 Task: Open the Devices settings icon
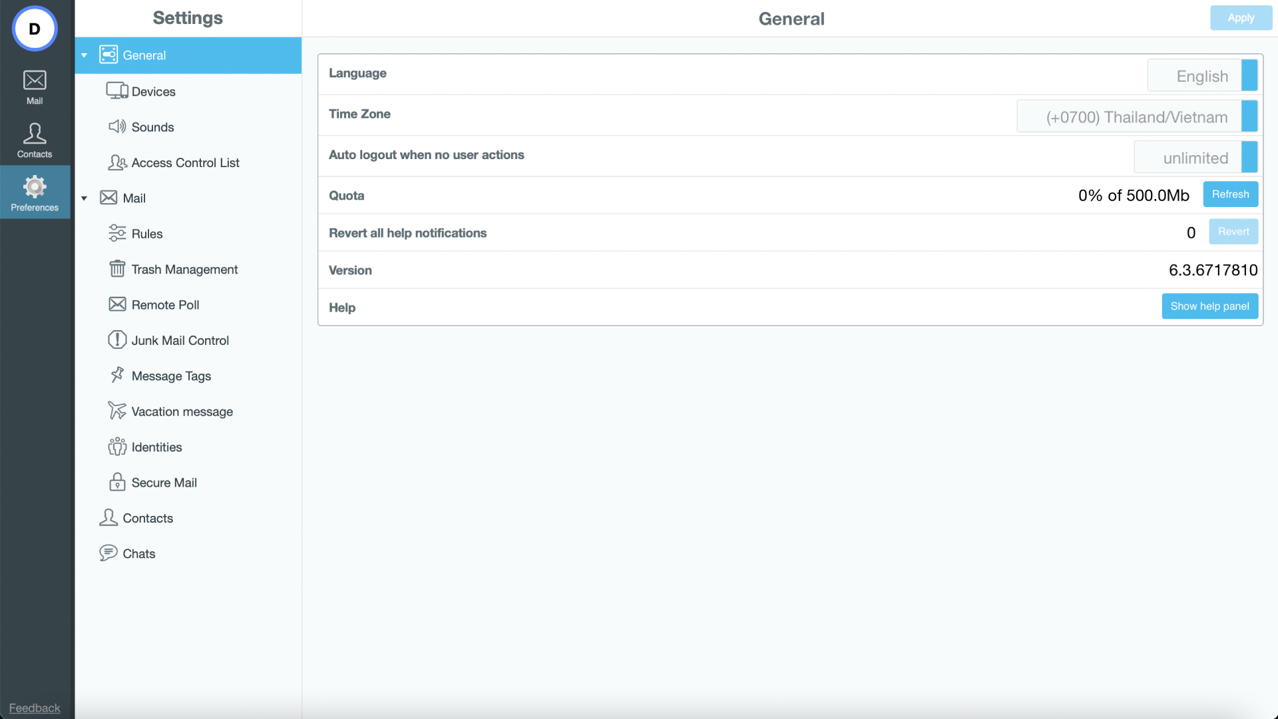click(x=117, y=91)
